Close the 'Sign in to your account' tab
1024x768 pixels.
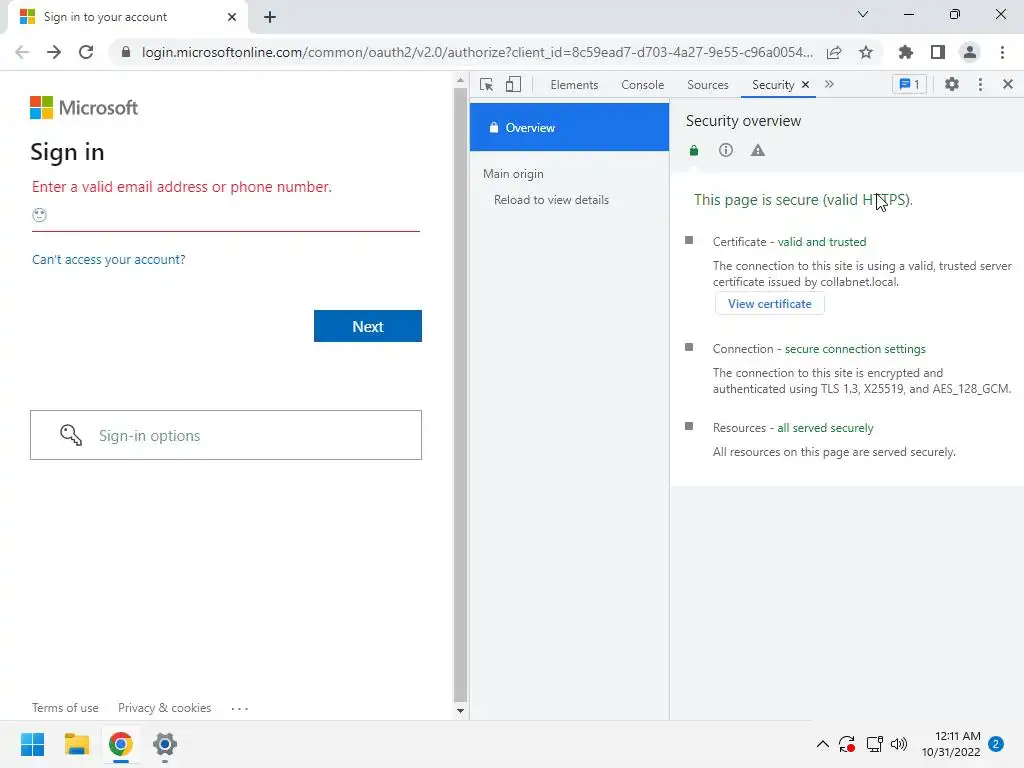(232, 17)
